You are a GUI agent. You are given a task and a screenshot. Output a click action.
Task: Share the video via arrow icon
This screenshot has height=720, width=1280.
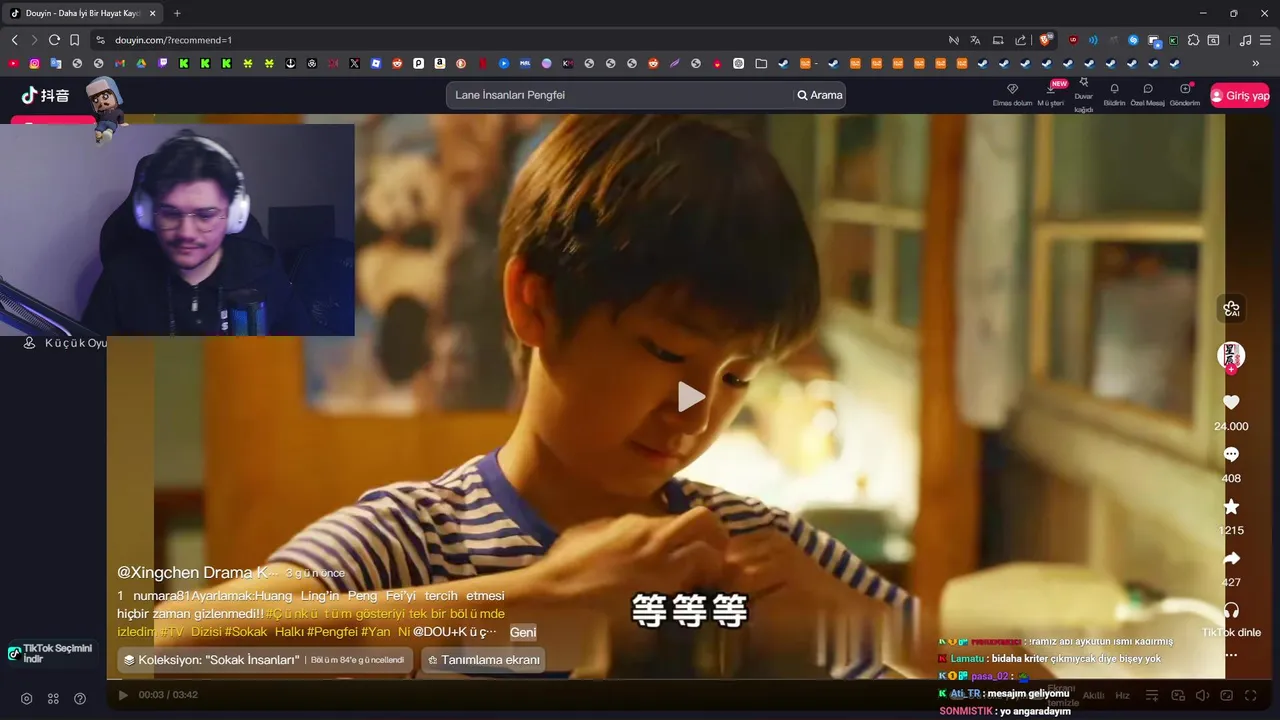(1231, 558)
